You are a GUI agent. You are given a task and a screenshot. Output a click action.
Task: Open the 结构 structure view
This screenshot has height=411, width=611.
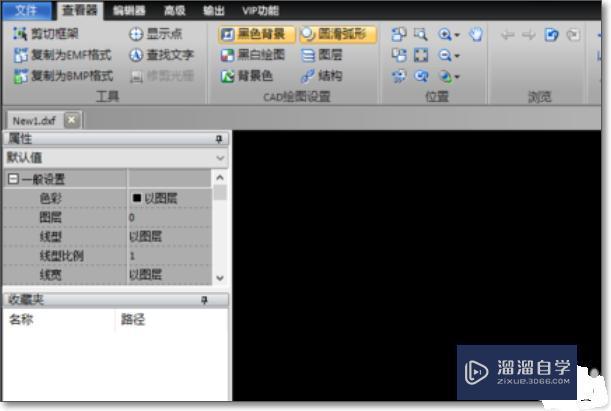tap(322, 76)
